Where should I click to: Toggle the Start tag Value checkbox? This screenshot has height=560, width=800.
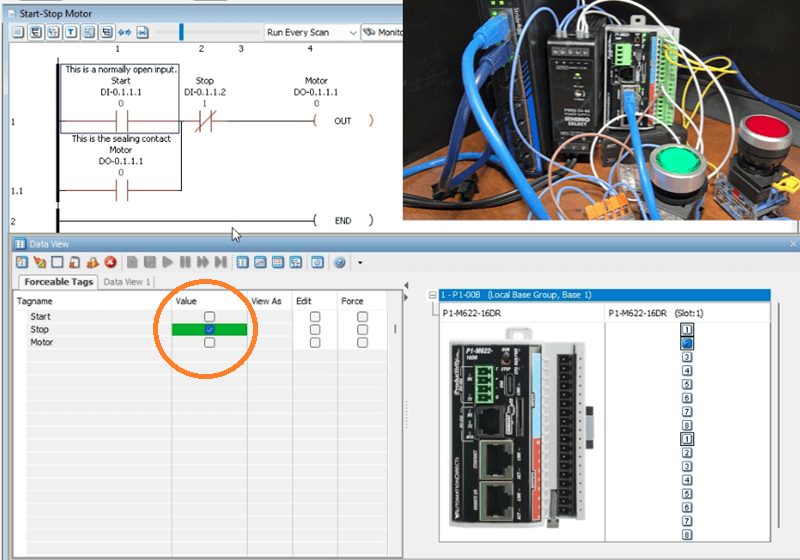click(209, 317)
